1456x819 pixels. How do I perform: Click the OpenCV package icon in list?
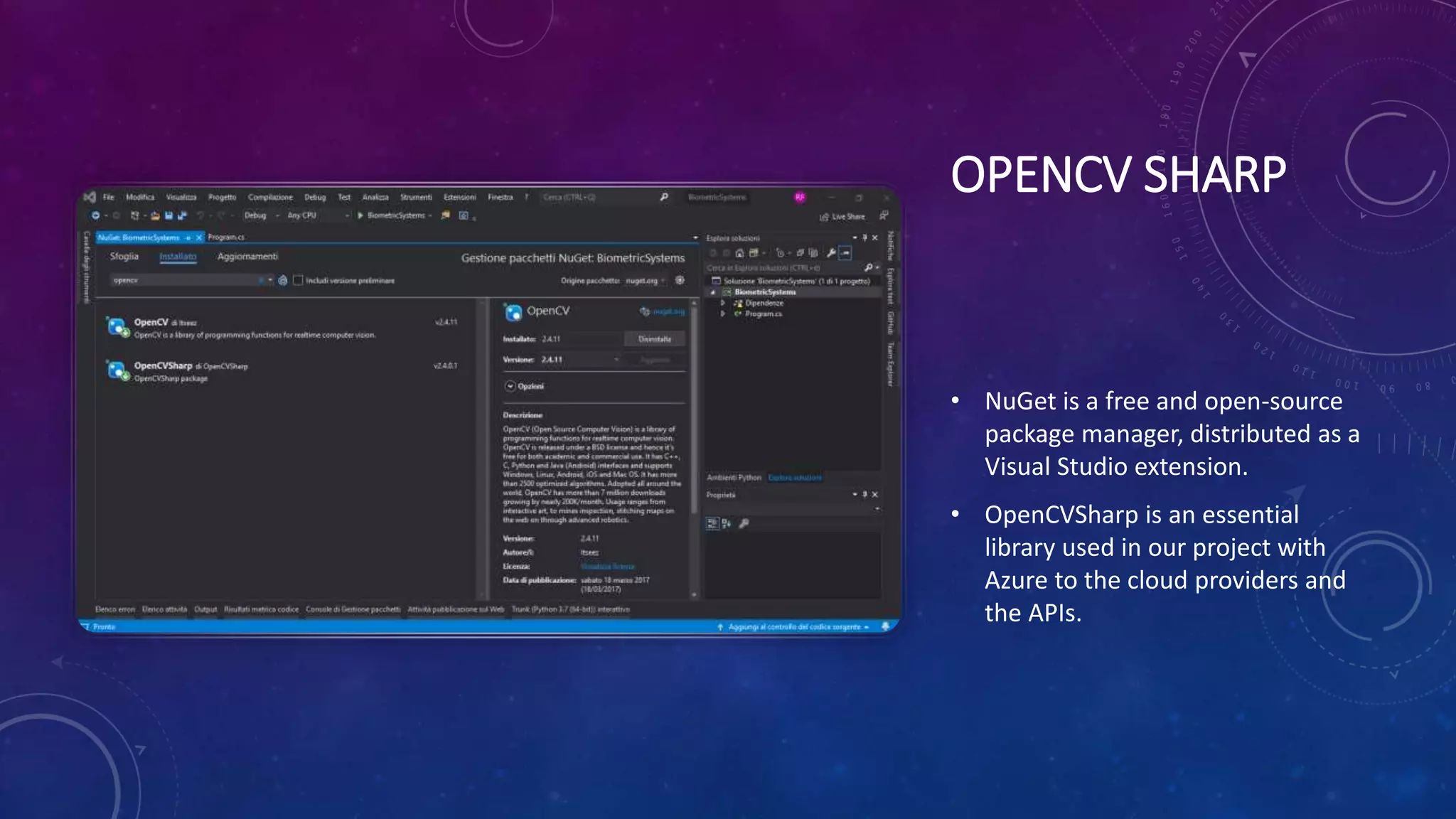117,327
